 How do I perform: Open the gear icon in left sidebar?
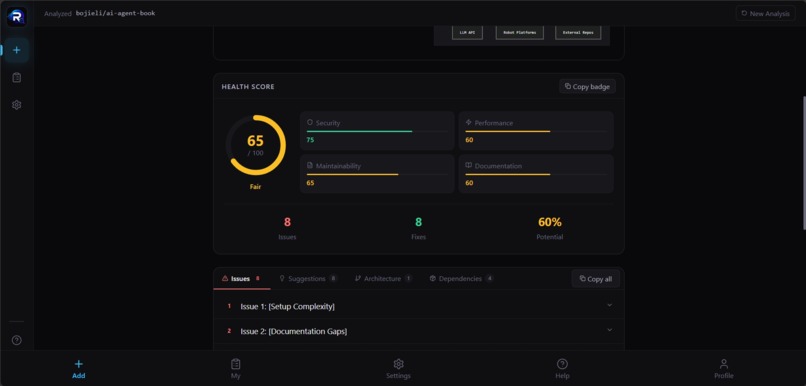click(16, 105)
